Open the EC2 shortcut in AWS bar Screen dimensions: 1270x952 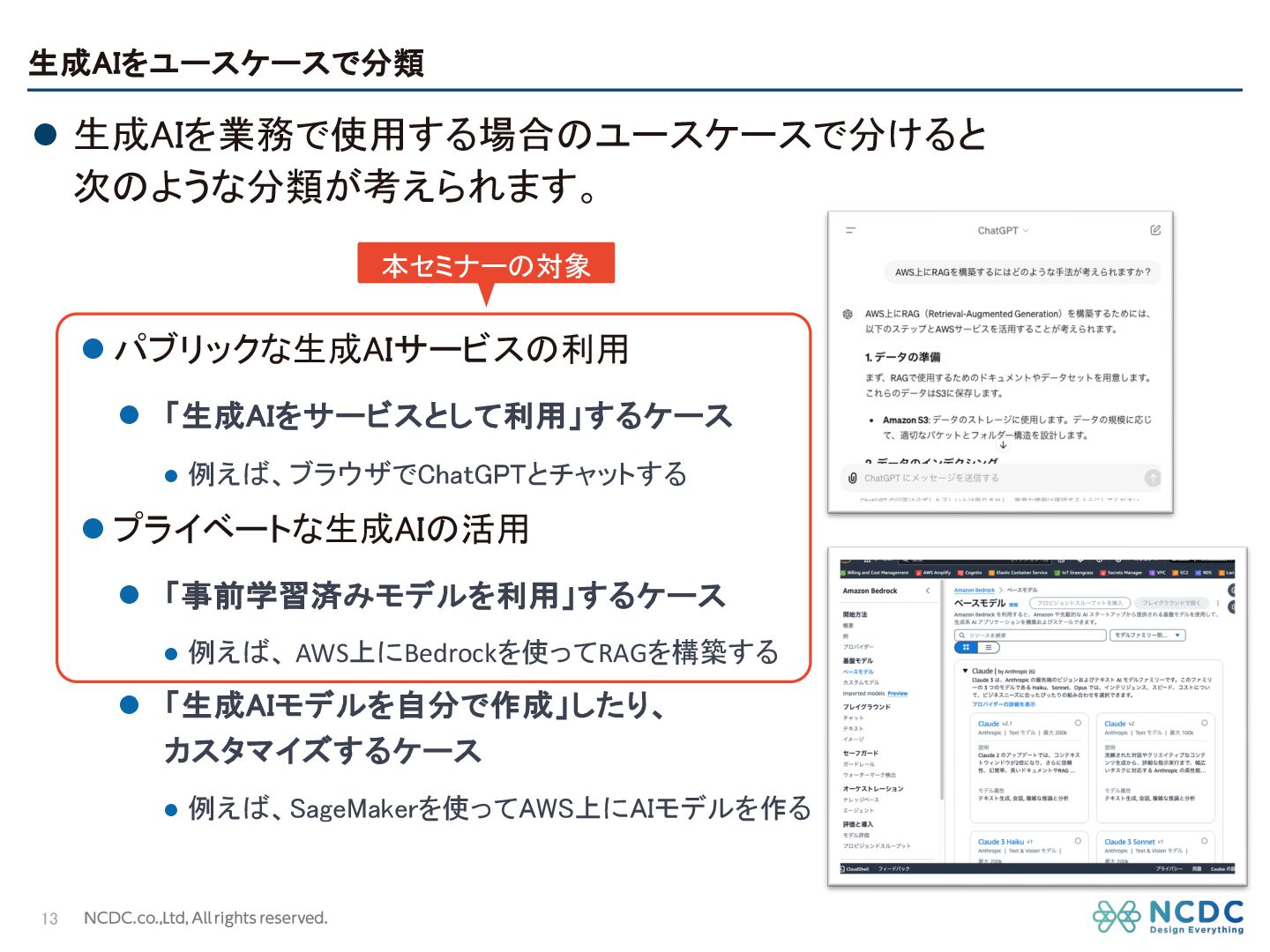pyautogui.click(x=1180, y=573)
